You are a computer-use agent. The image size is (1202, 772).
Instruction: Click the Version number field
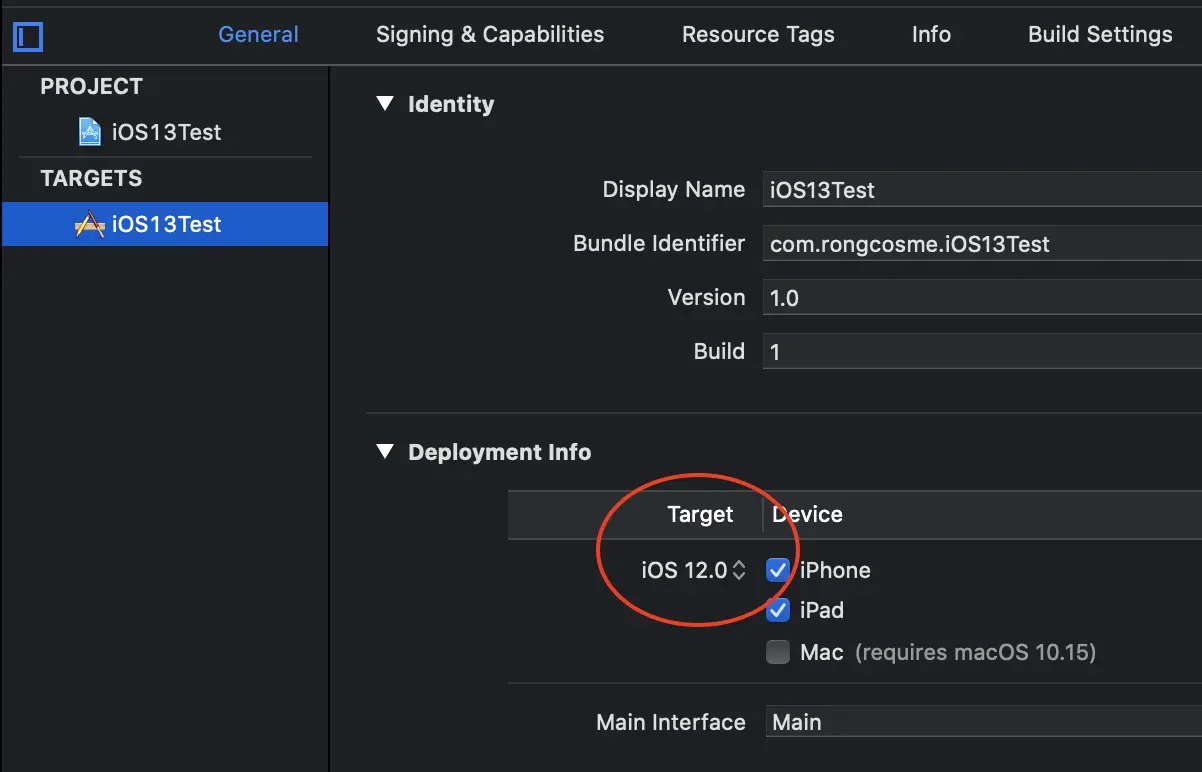(982, 298)
